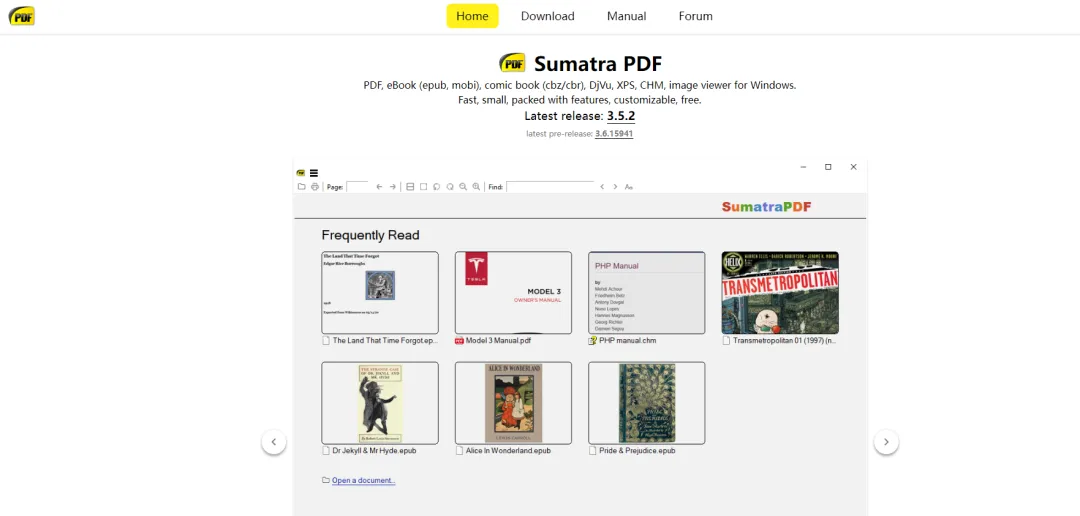Open the pre-release 3.6.15941 link

(x=614, y=134)
